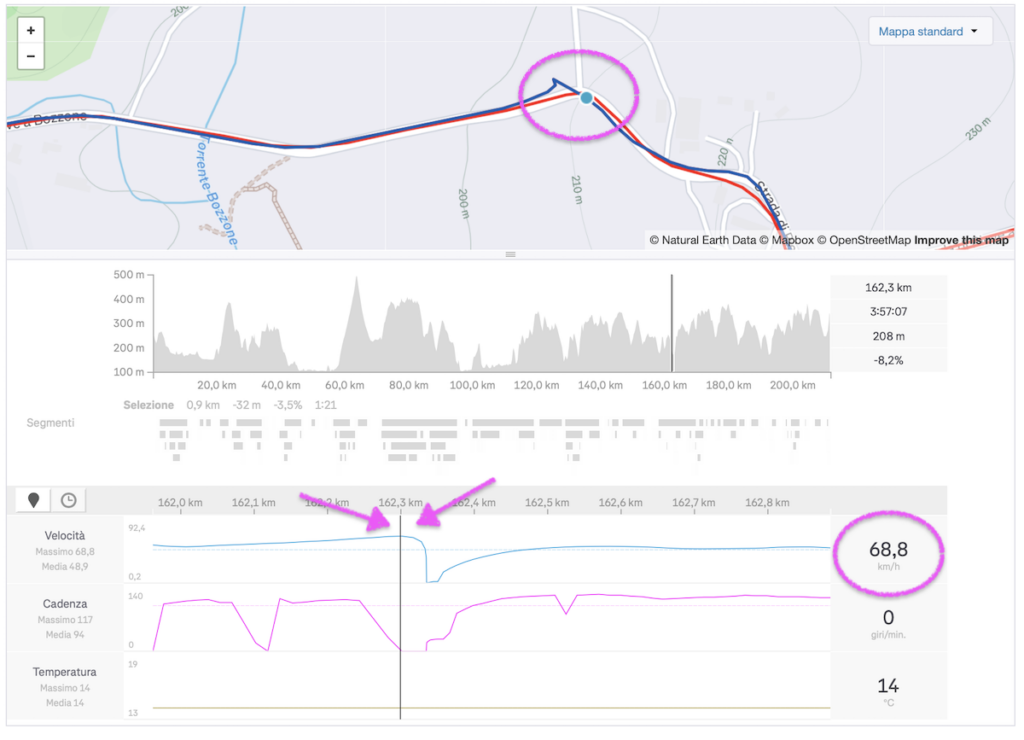Click the Natural Earth Data attribution

[x=702, y=240]
